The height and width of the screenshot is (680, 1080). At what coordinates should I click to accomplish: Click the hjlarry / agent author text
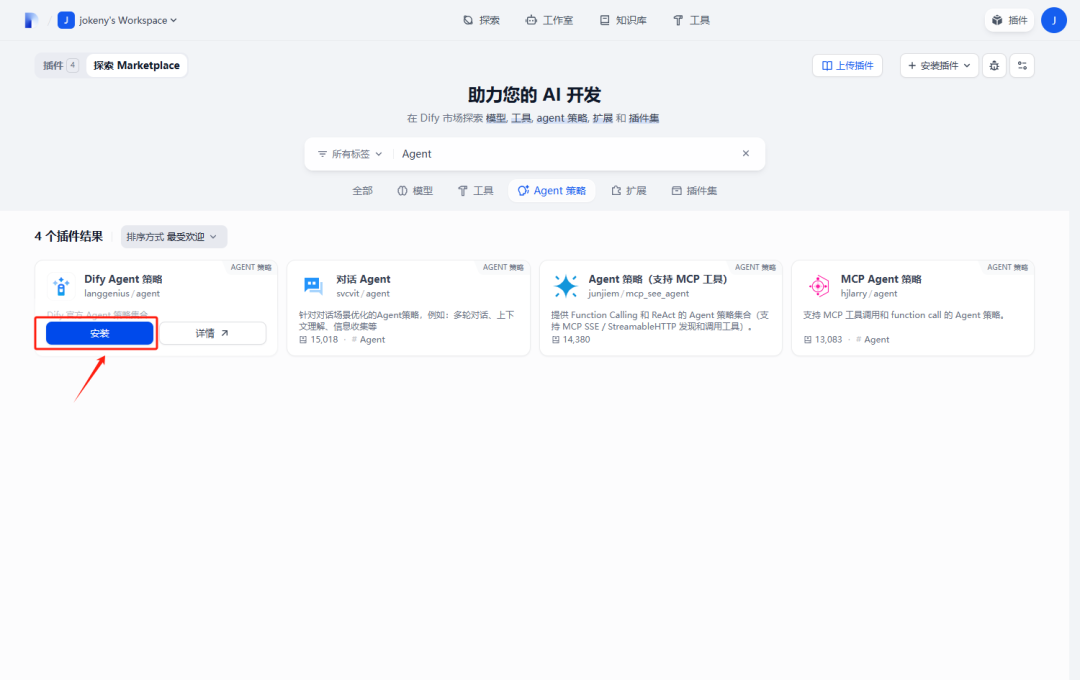pyautogui.click(x=869, y=293)
